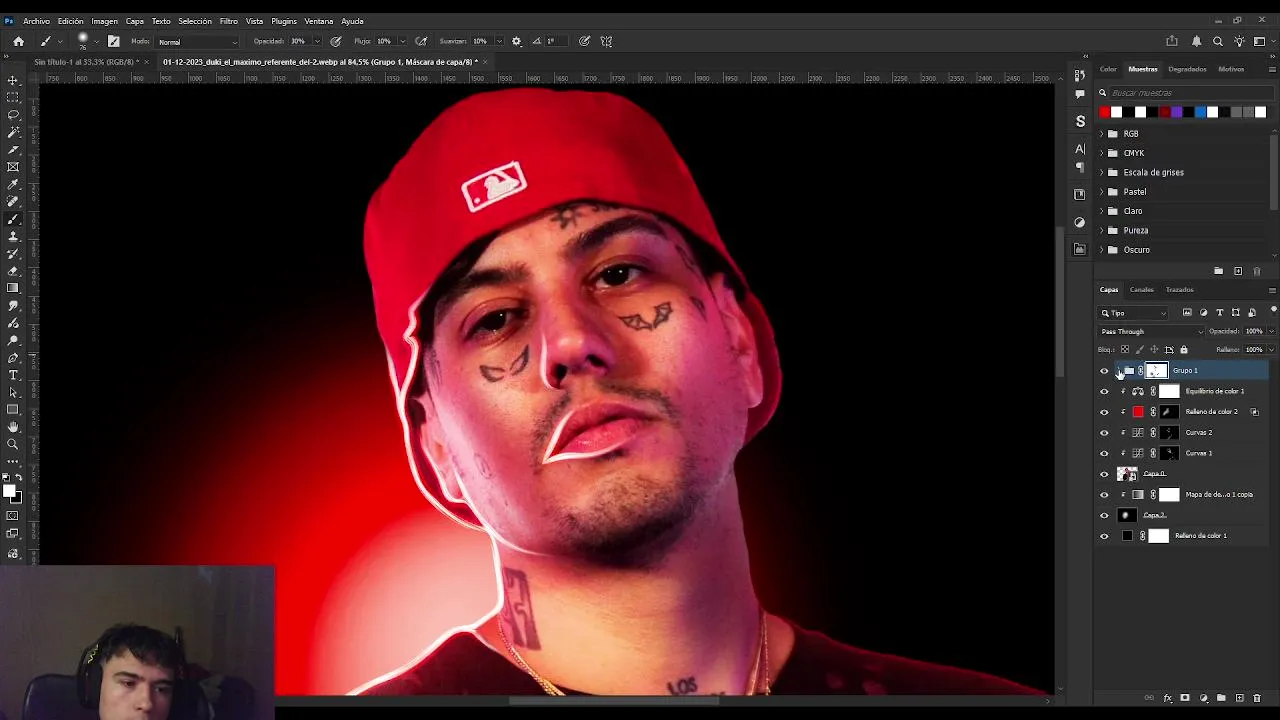This screenshot has width=1280, height=720.
Task: Click the symmetry butterfly icon
Action: click(x=606, y=41)
